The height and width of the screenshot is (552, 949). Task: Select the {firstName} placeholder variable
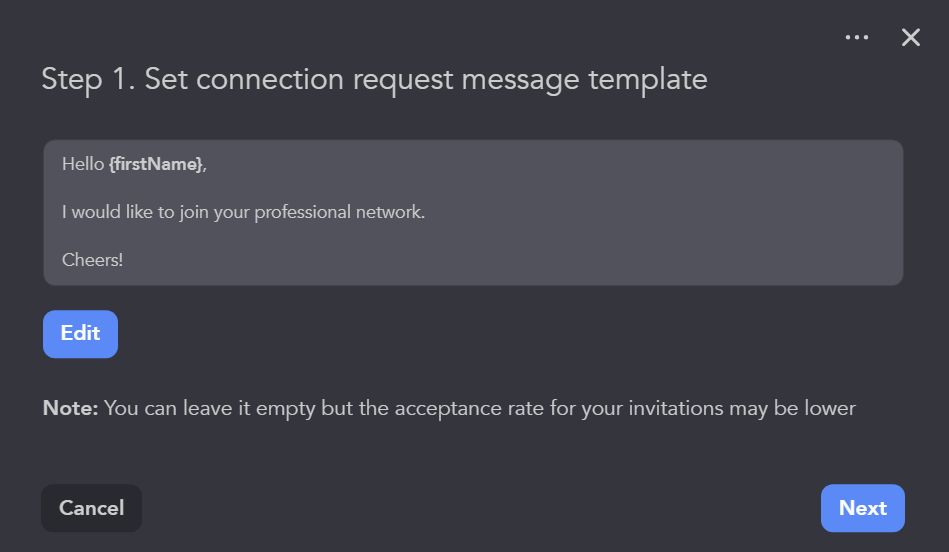point(155,164)
